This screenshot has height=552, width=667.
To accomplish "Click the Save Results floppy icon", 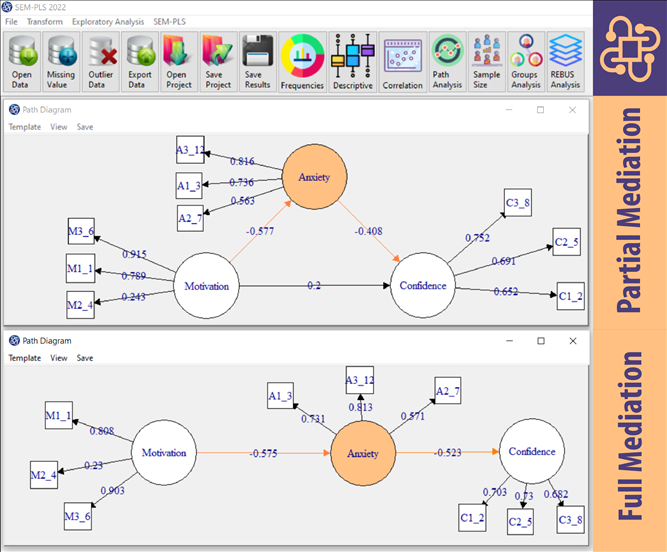I will point(257,62).
